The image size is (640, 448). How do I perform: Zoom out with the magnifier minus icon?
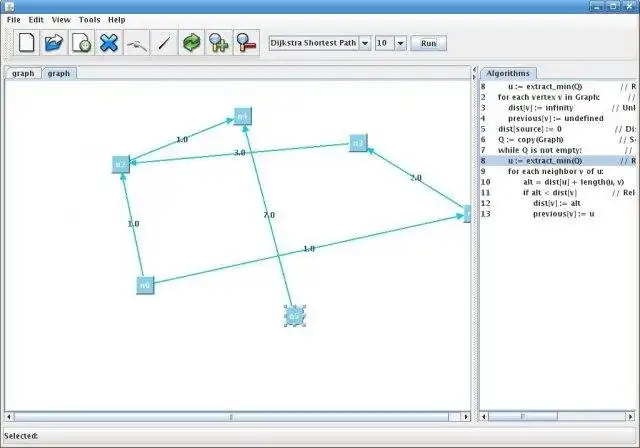246,43
